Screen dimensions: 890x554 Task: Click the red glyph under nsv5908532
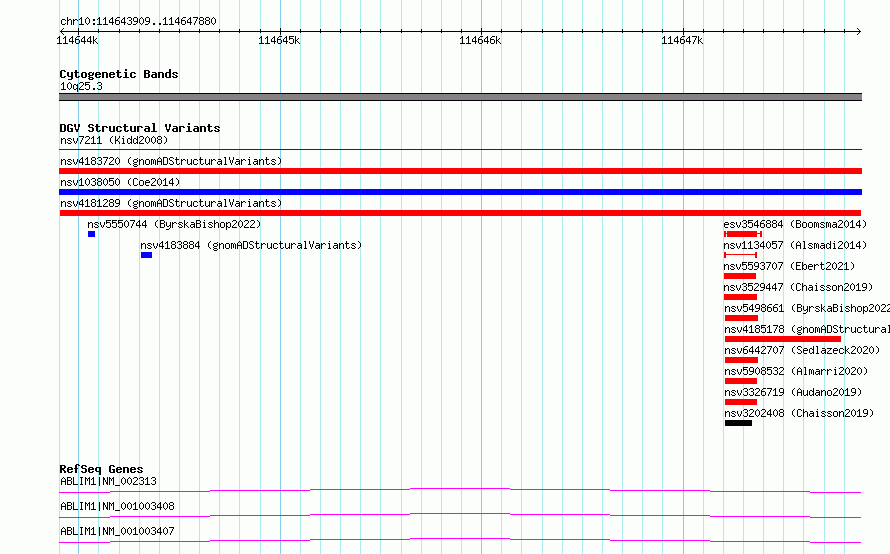pos(741,381)
